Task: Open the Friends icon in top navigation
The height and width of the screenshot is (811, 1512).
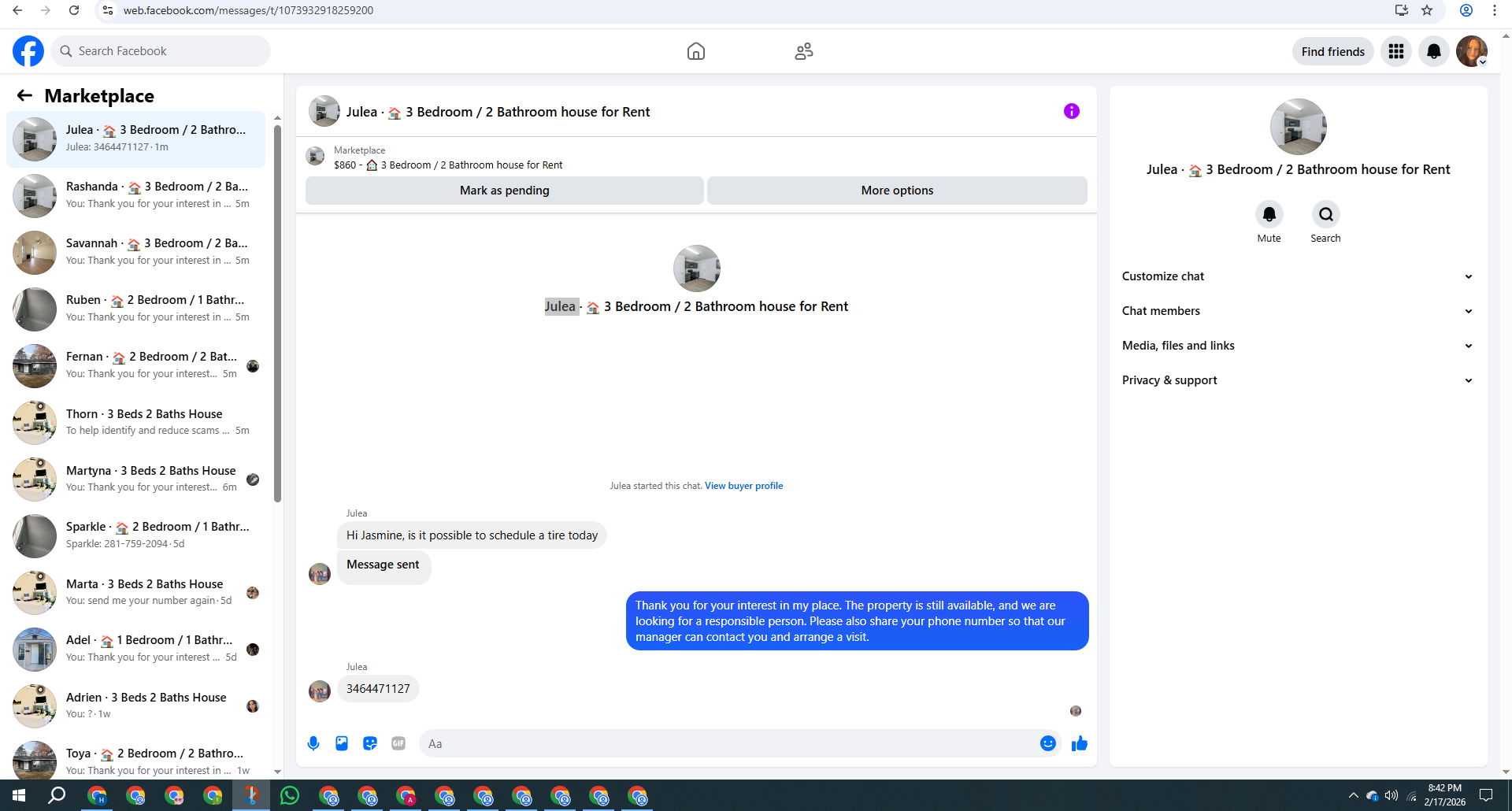Action: pyautogui.click(x=803, y=51)
